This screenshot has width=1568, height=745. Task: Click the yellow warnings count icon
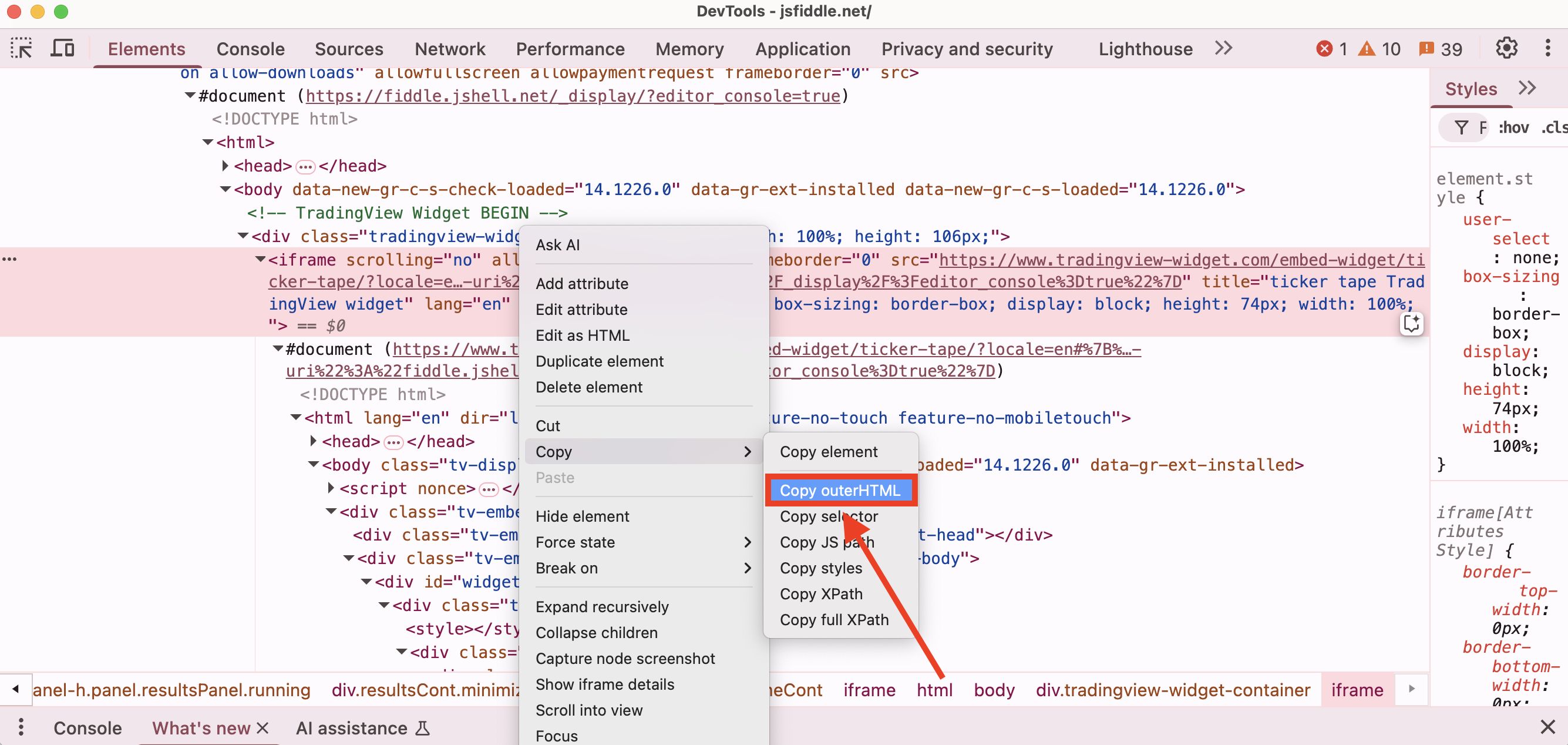[x=1367, y=49]
